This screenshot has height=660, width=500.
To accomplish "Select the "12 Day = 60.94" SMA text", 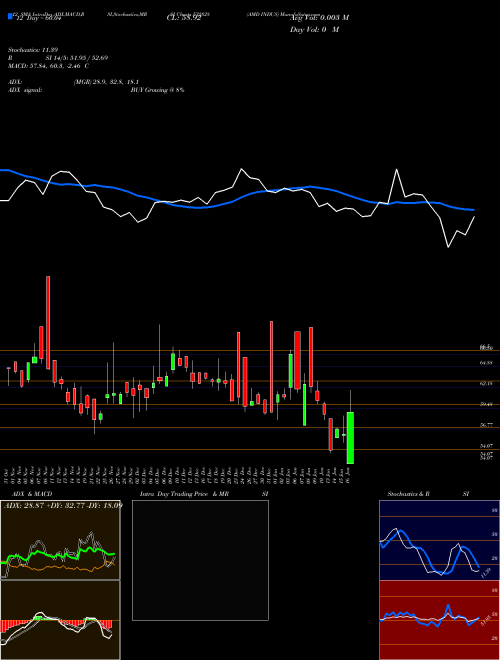I will point(41,18).
